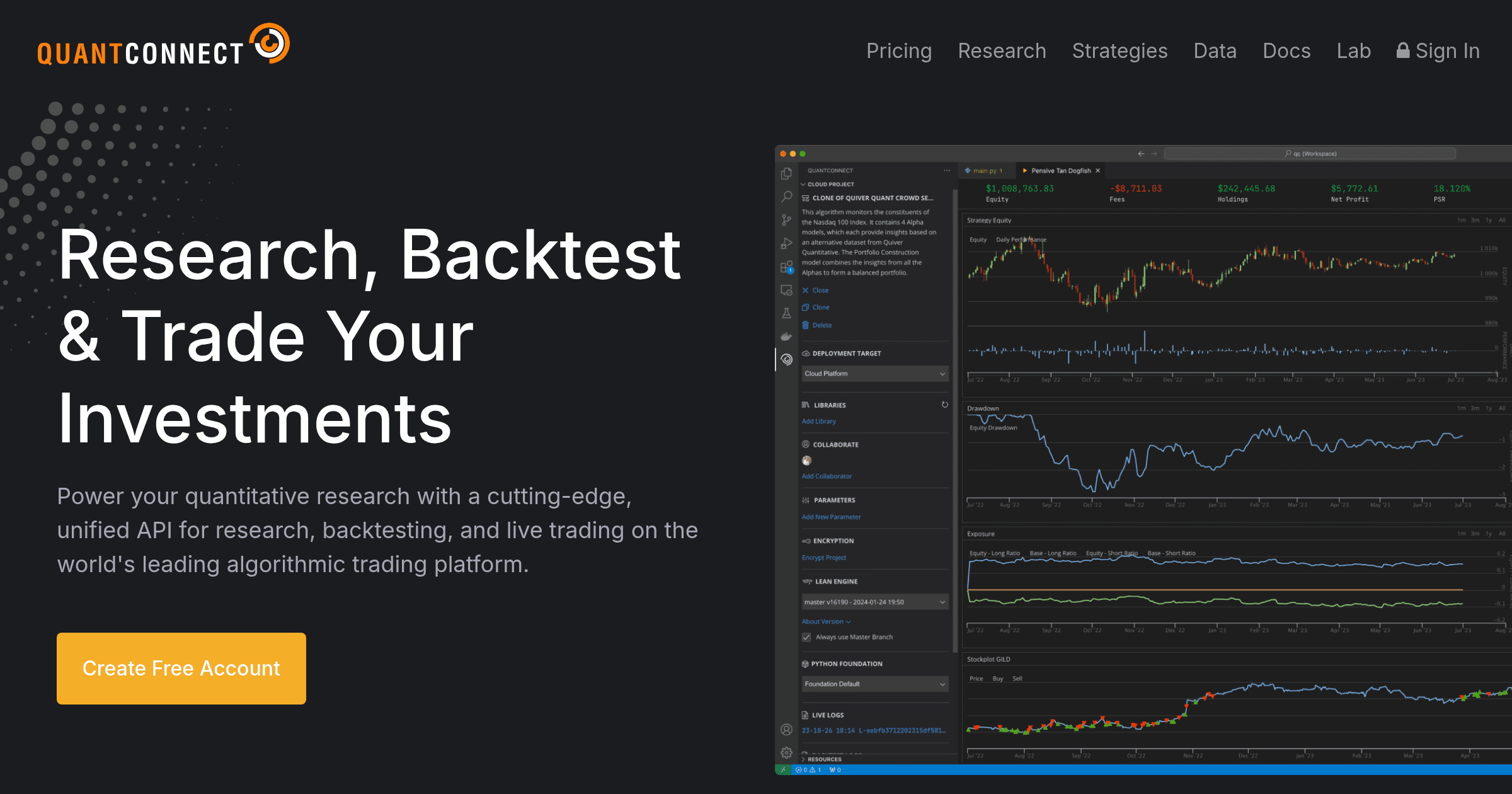1512x794 pixels.
Task: Toggle Equity Drawdown series in legend
Action: (x=993, y=428)
